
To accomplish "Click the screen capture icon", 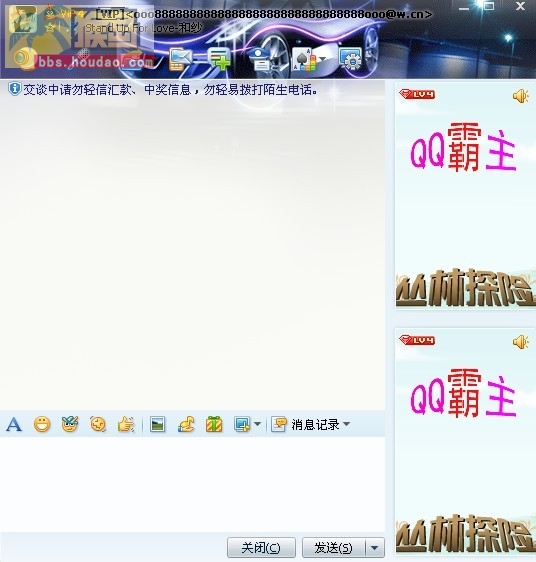I will coord(242,424).
